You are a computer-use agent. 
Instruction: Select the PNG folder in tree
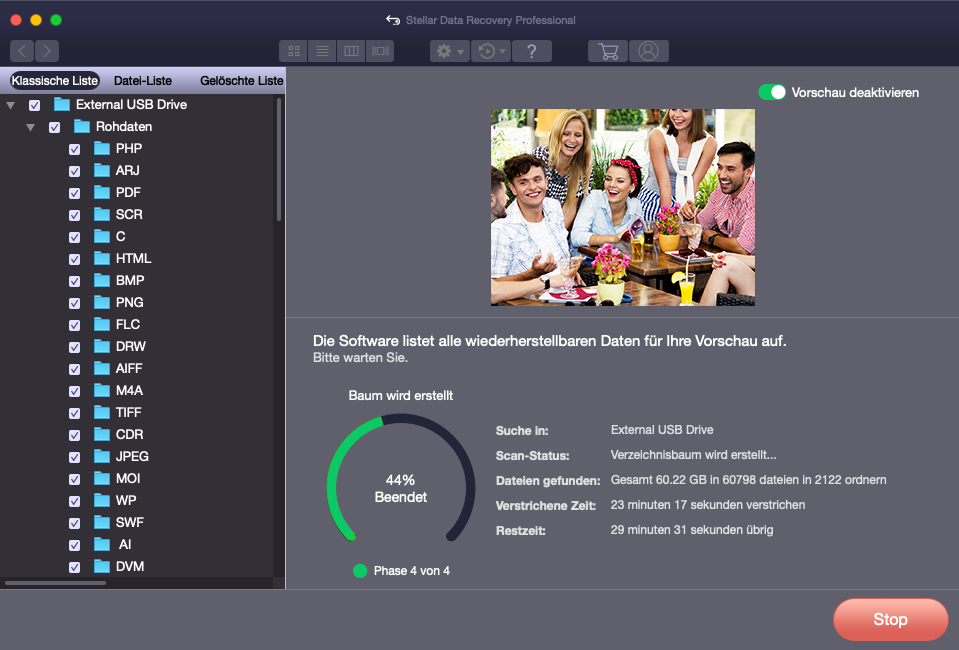(129, 302)
